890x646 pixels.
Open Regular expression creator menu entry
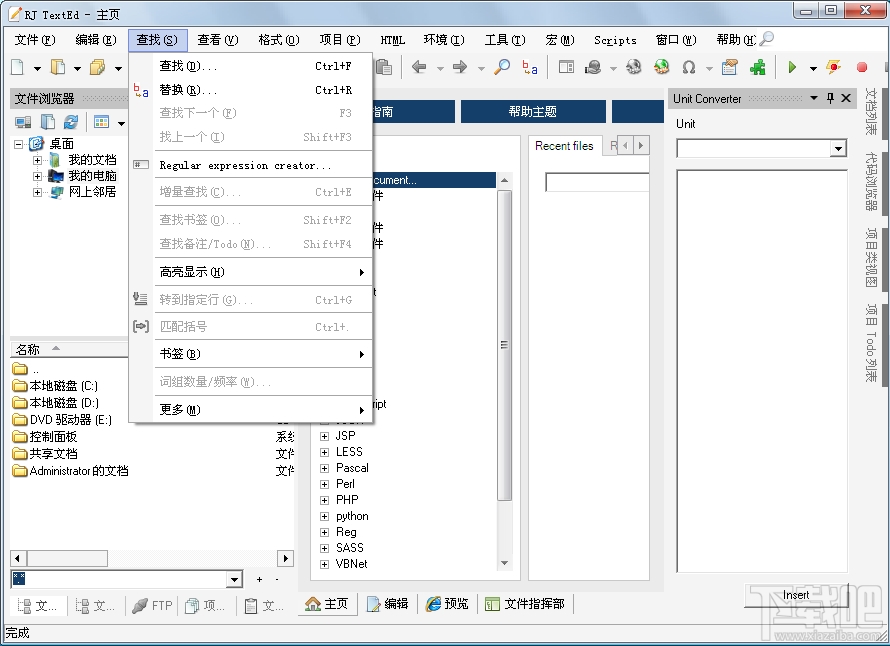pos(251,165)
